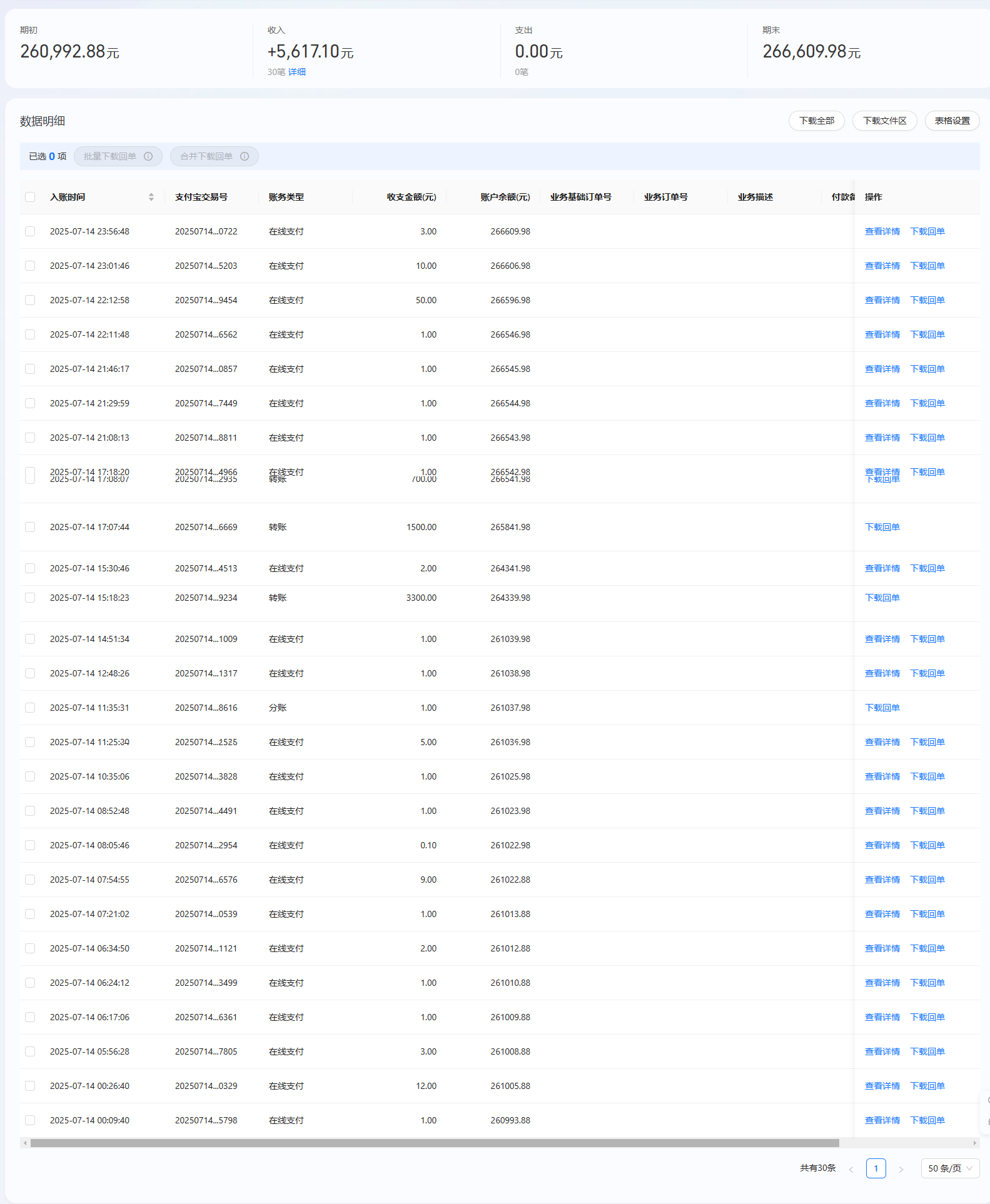The width and height of the screenshot is (990, 1204).
Task: Click horizontal scrollbar left arrow
Action: click(25, 1143)
